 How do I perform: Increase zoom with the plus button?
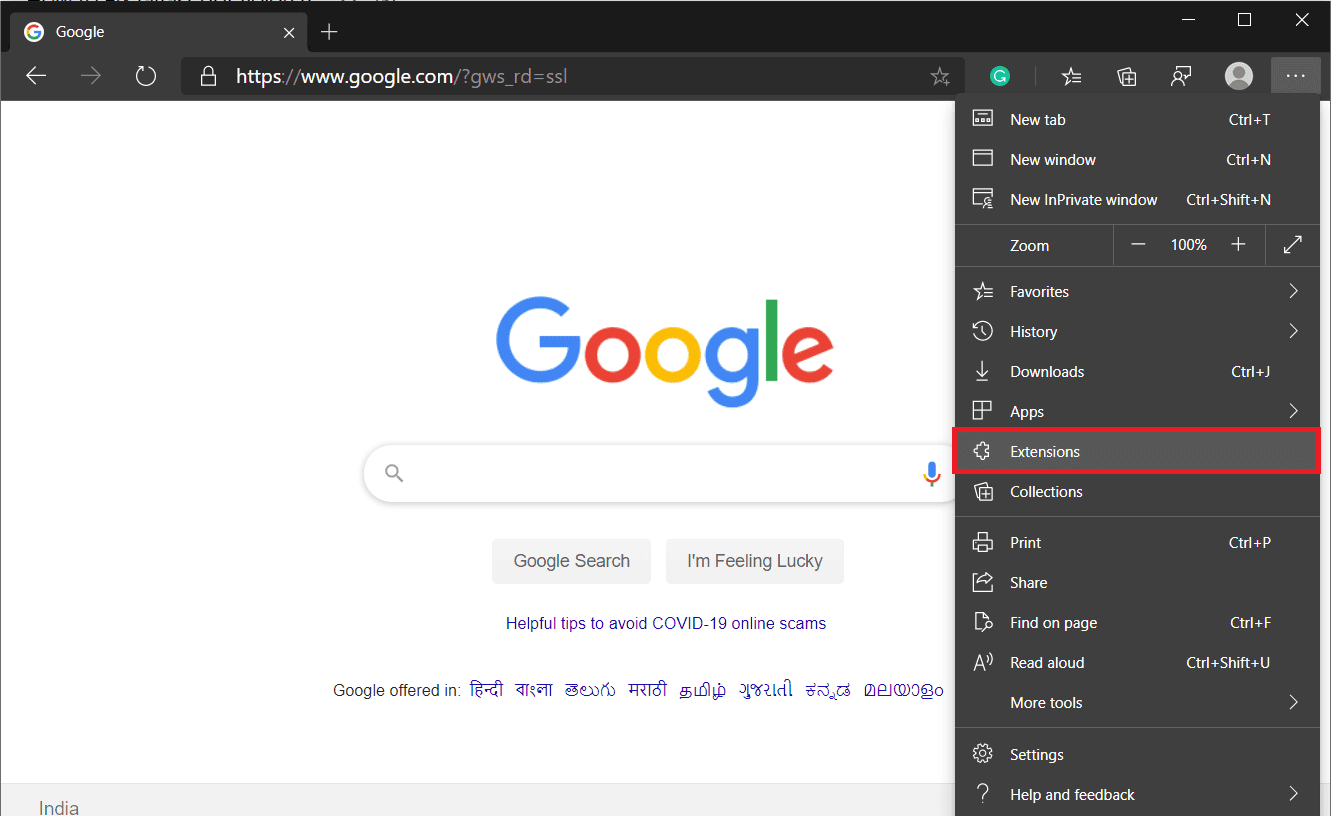pos(1238,245)
